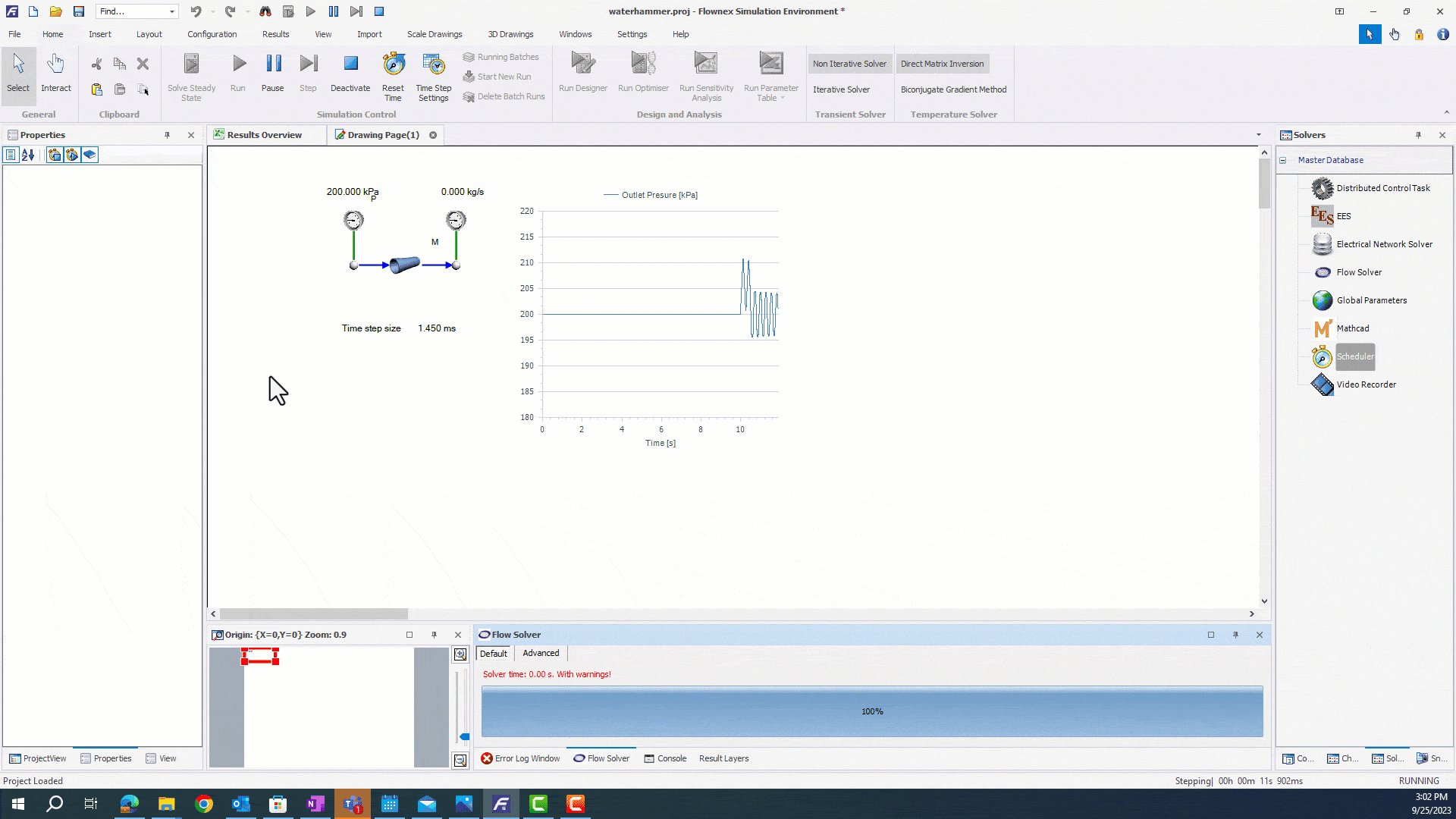Image resolution: width=1456 pixels, height=819 pixels.
Task: Open the Configuration ribbon tab
Action: (212, 34)
